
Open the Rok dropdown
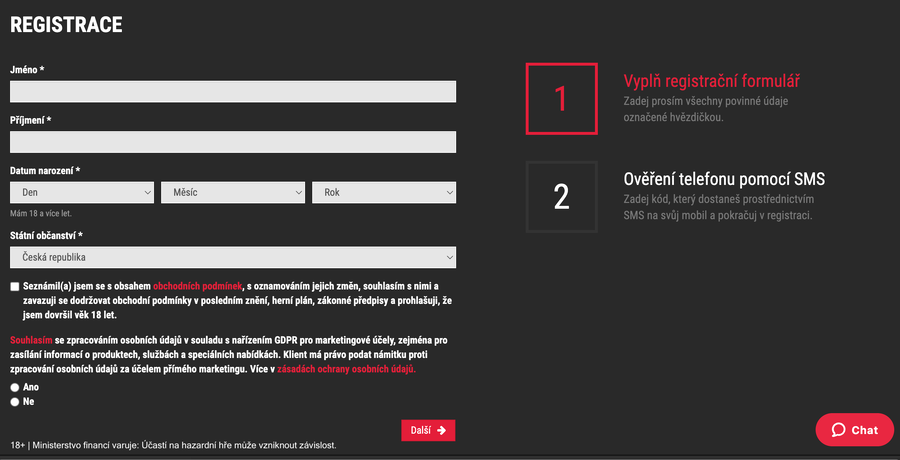tap(384, 192)
